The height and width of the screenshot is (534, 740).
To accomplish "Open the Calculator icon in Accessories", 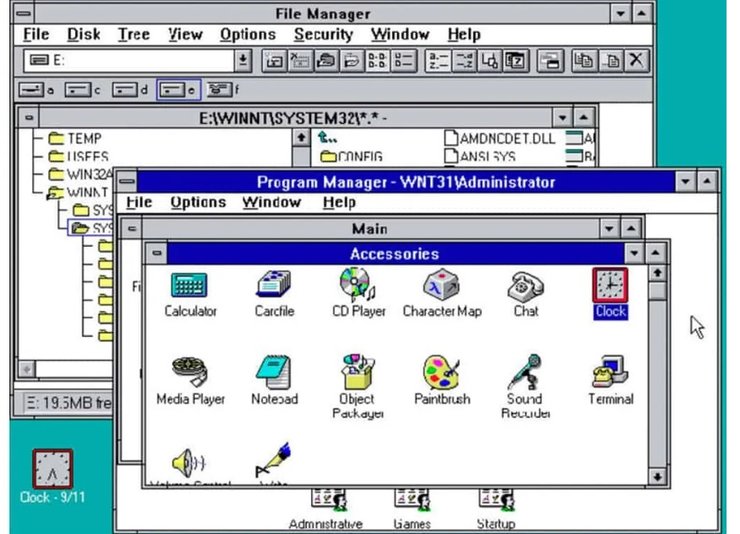I will (x=190, y=285).
